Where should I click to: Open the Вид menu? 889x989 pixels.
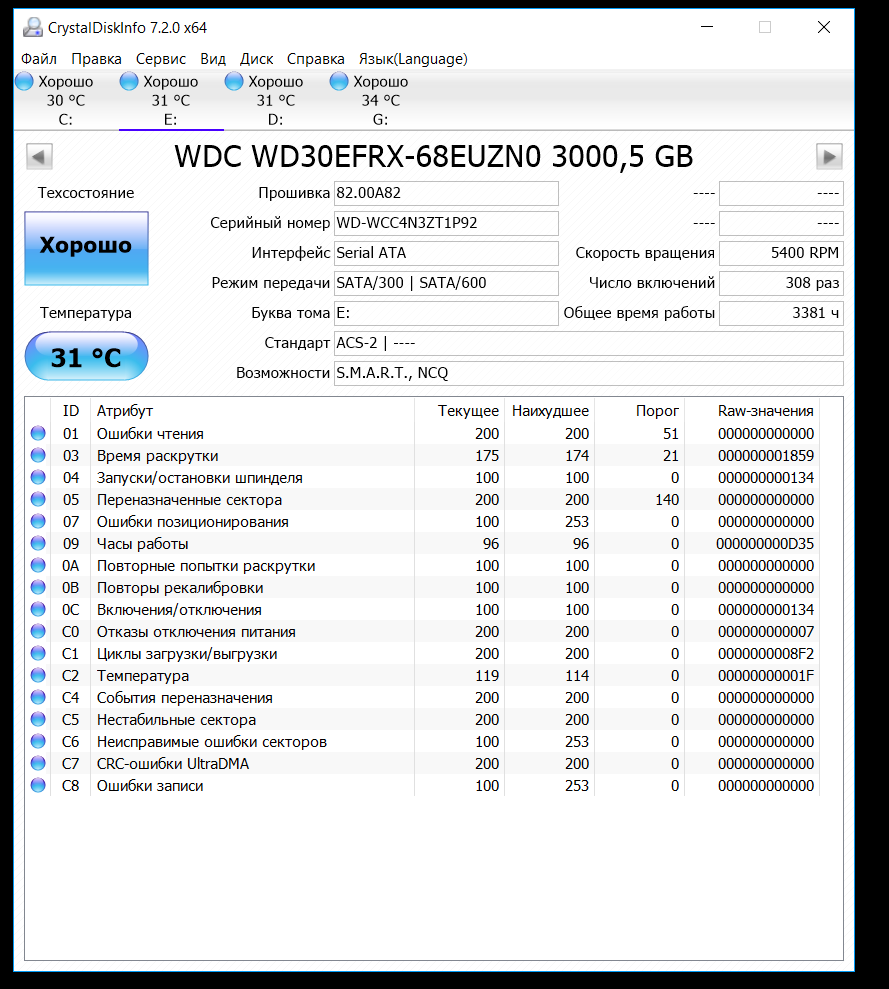point(213,59)
